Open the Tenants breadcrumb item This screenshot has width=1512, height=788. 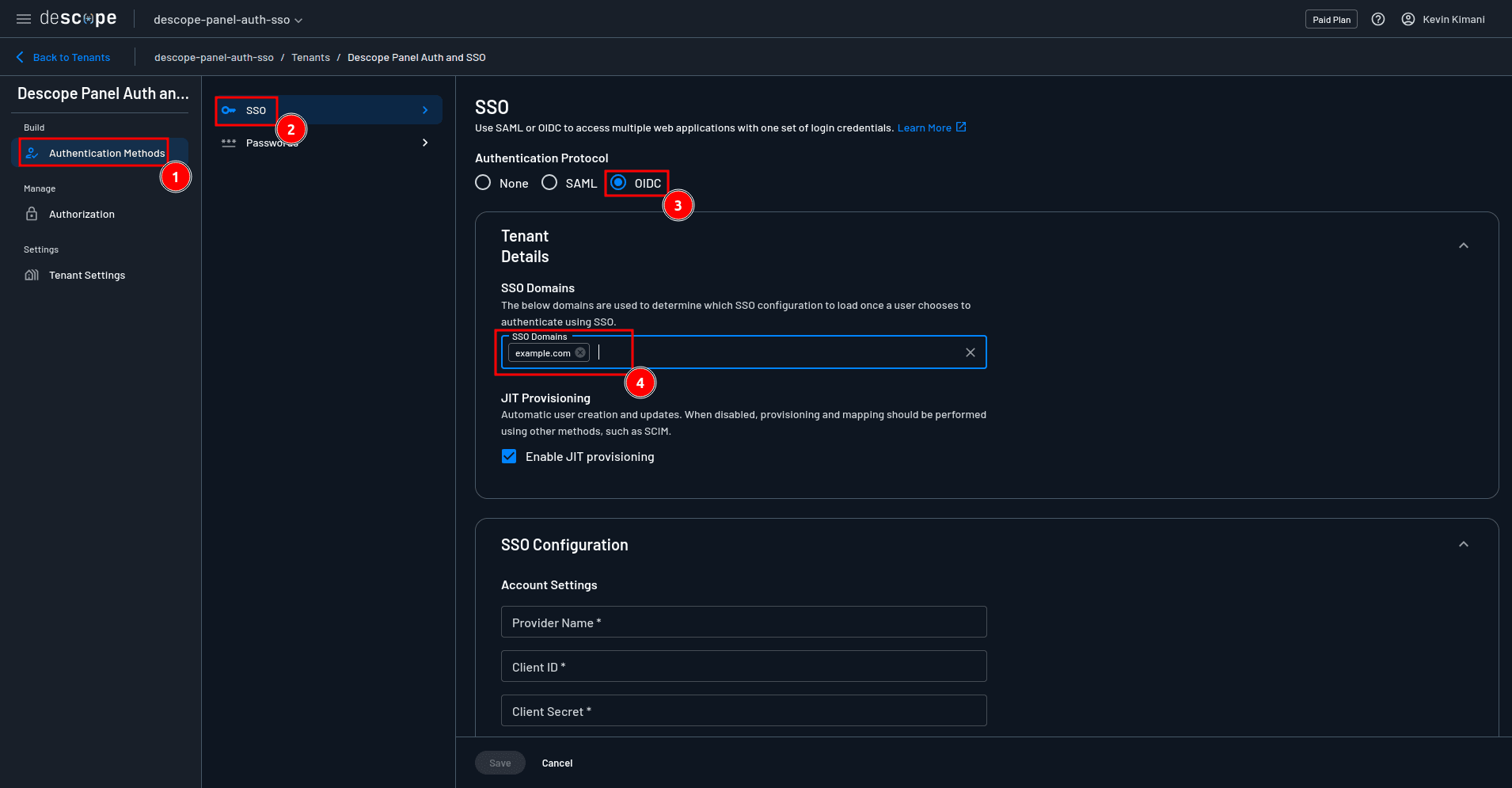click(x=310, y=57)
